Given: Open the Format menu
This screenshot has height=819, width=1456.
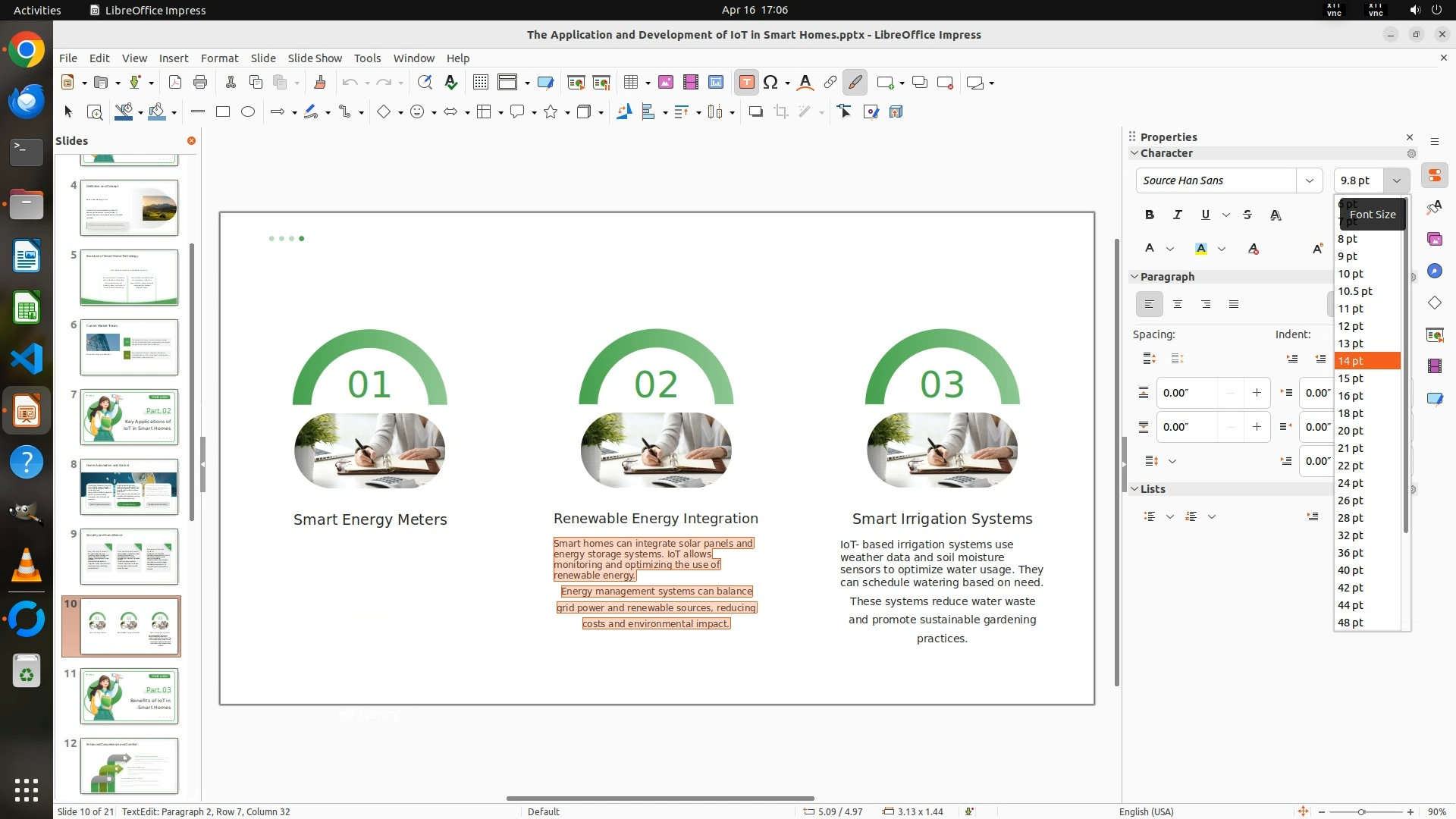Looking at the screenshot, I should pyautogui.click(x=219, y=58).
